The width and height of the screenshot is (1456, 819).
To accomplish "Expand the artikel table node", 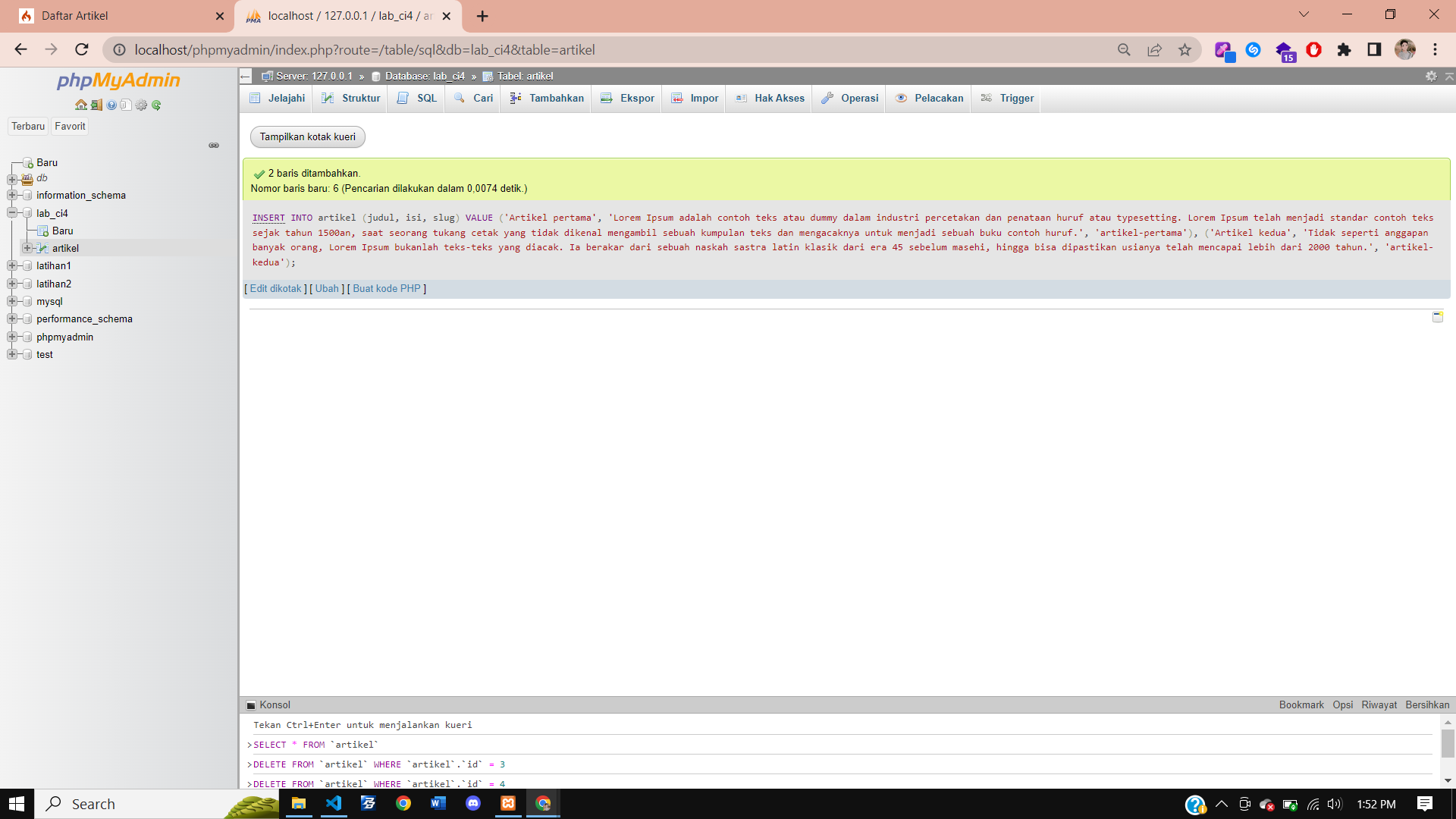I will coord(27,248).
